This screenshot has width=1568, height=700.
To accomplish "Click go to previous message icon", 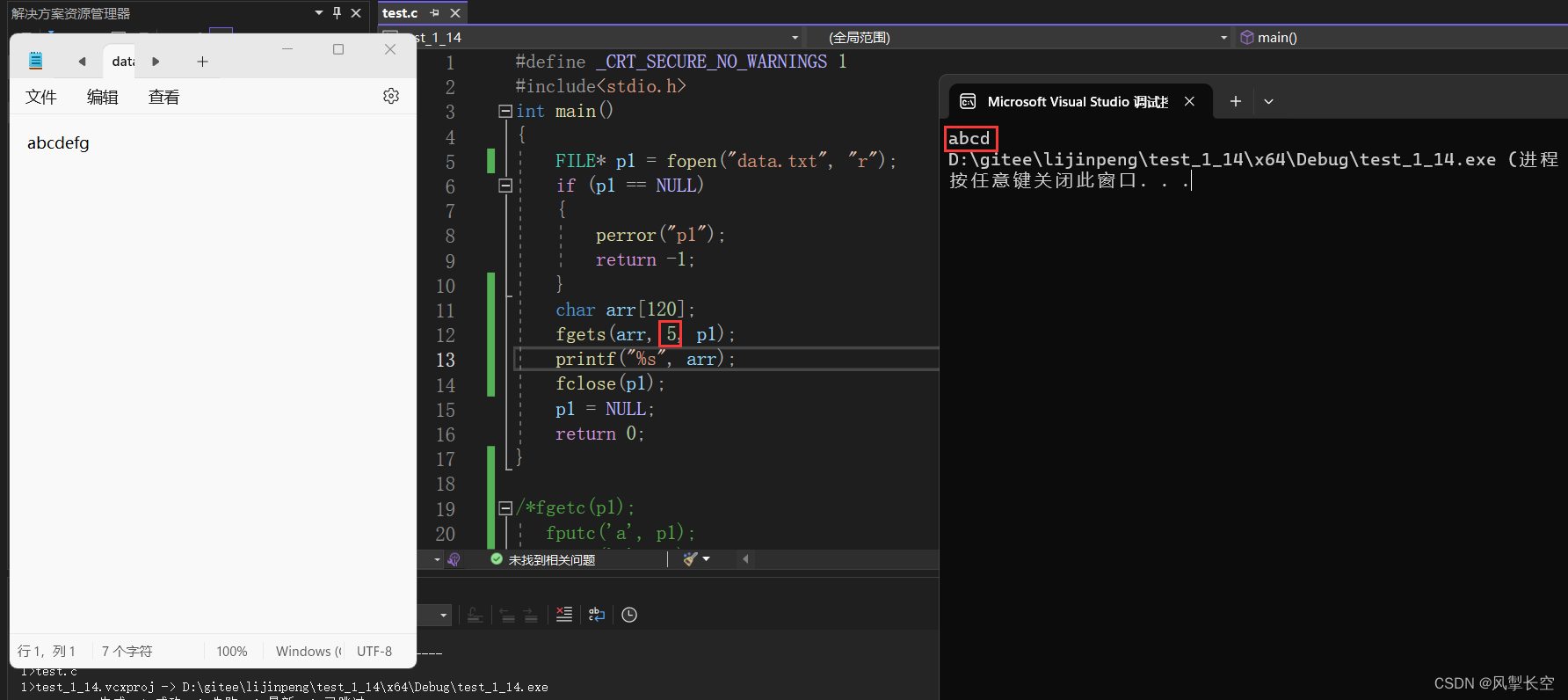I will point(507,615).
